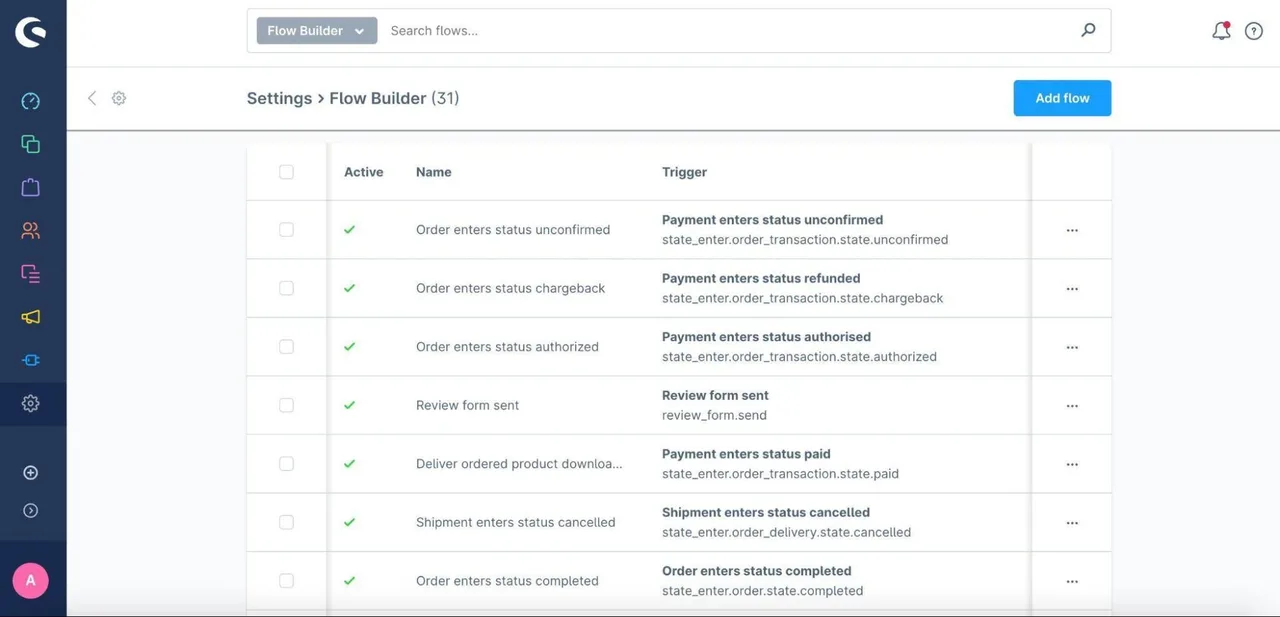Viewport: 1280px width, 617px height.
Task: Open the 'Order enters status chargeback' flow
Action: 511,288
